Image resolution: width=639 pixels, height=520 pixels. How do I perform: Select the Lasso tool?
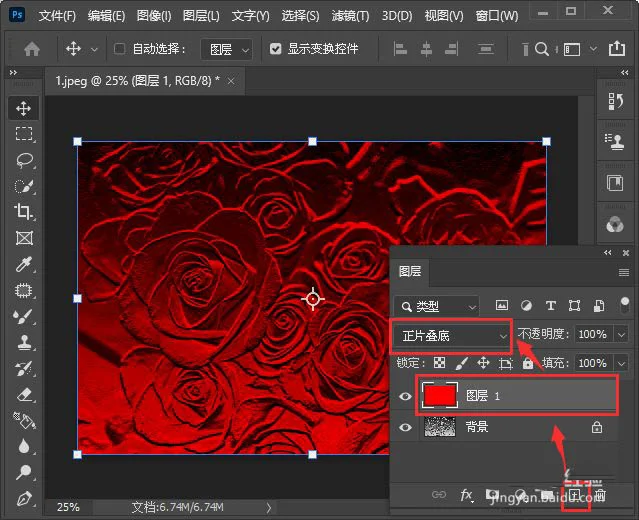click(x=24, y=160)
